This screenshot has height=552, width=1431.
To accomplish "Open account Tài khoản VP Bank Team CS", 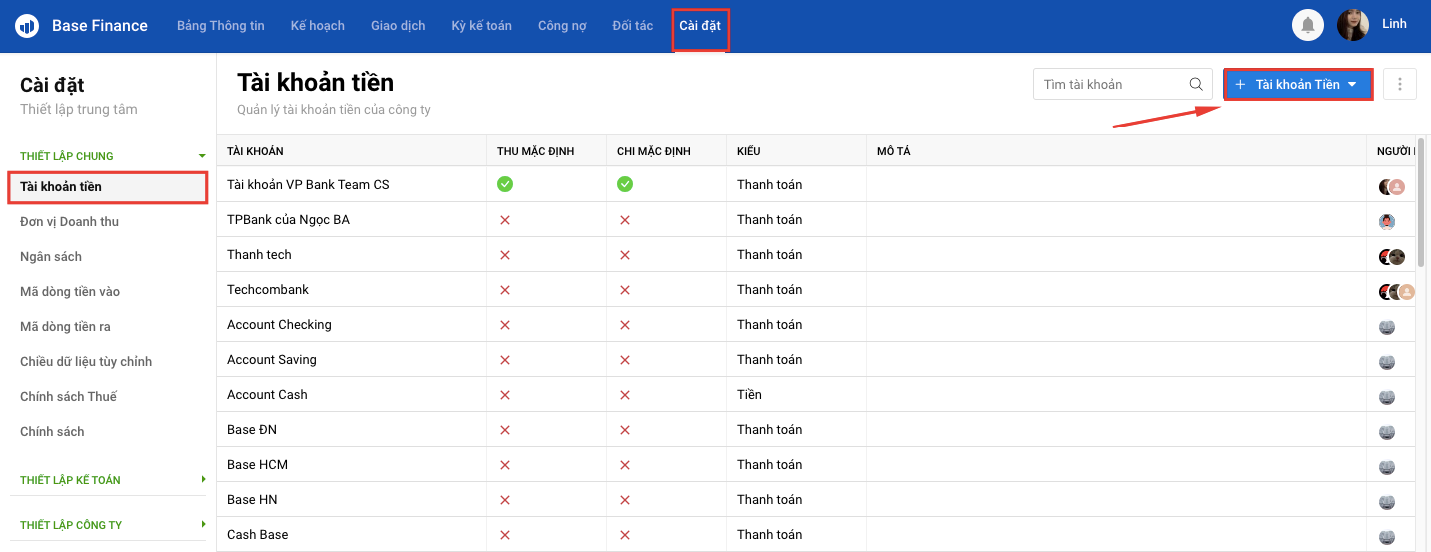I will [308, 185].
